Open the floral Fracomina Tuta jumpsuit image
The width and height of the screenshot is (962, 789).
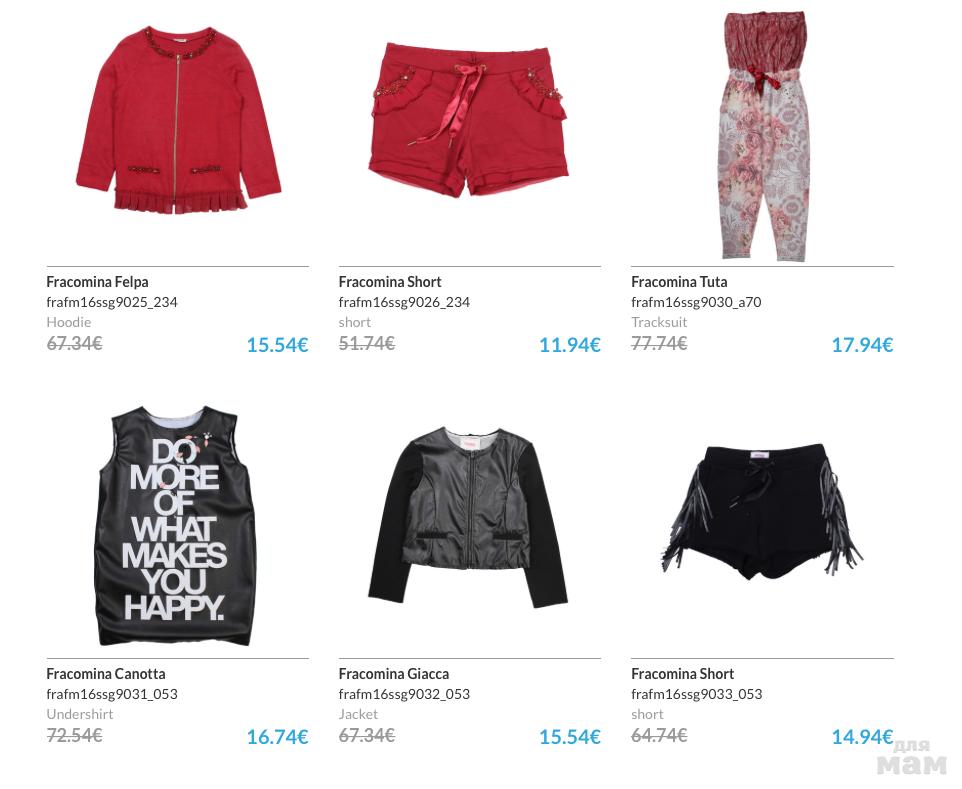(765, 136)
